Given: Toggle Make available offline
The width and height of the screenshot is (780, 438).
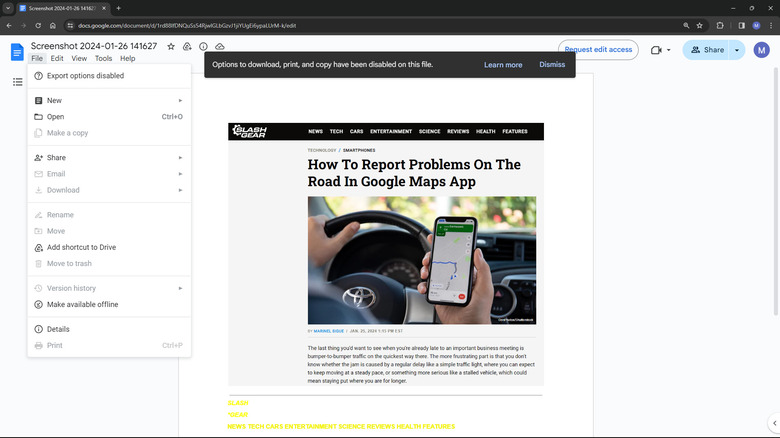Looking at the screenshot, I should (82, 304).
